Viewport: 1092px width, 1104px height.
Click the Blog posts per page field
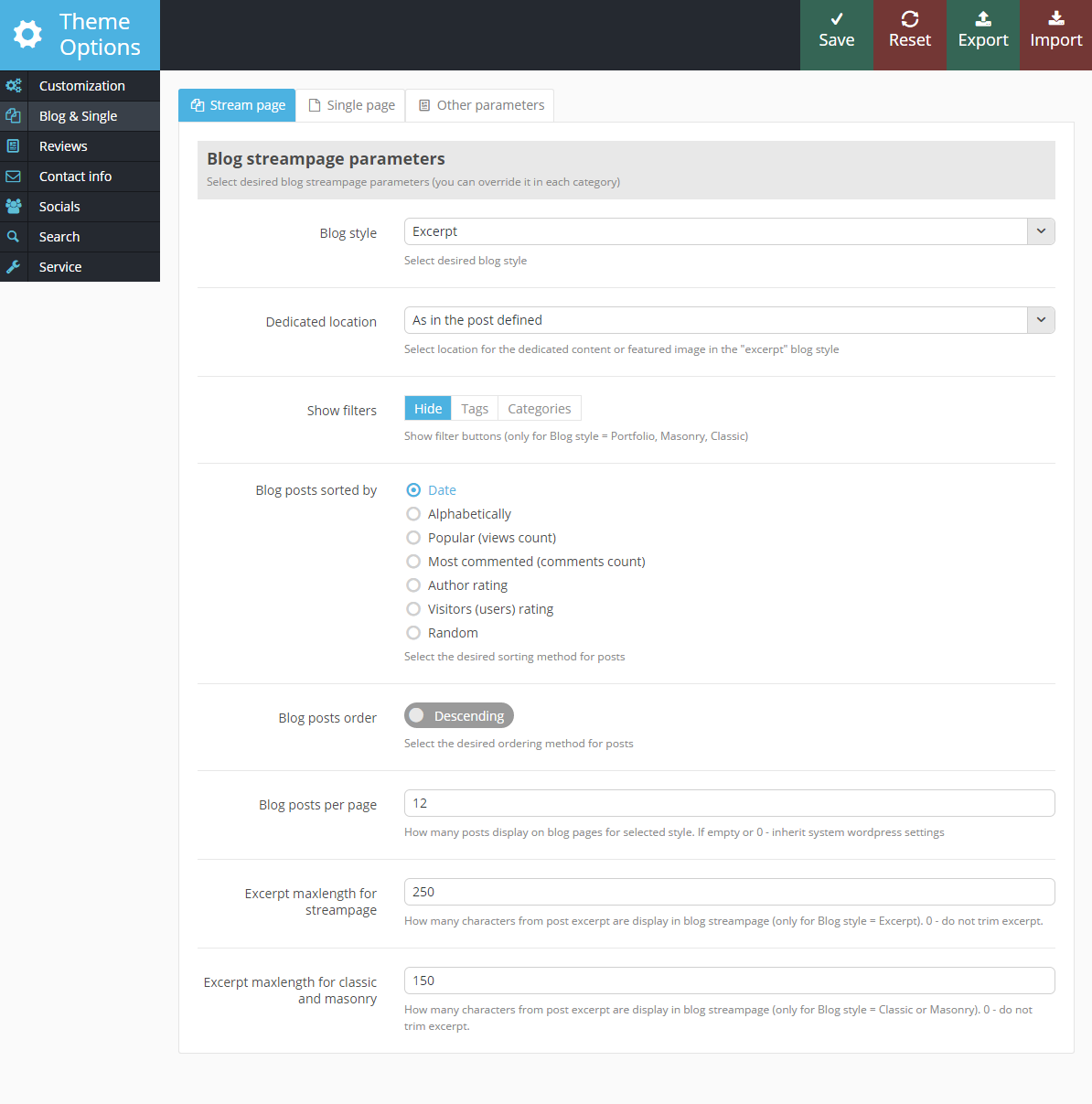(x=729, y=803)
